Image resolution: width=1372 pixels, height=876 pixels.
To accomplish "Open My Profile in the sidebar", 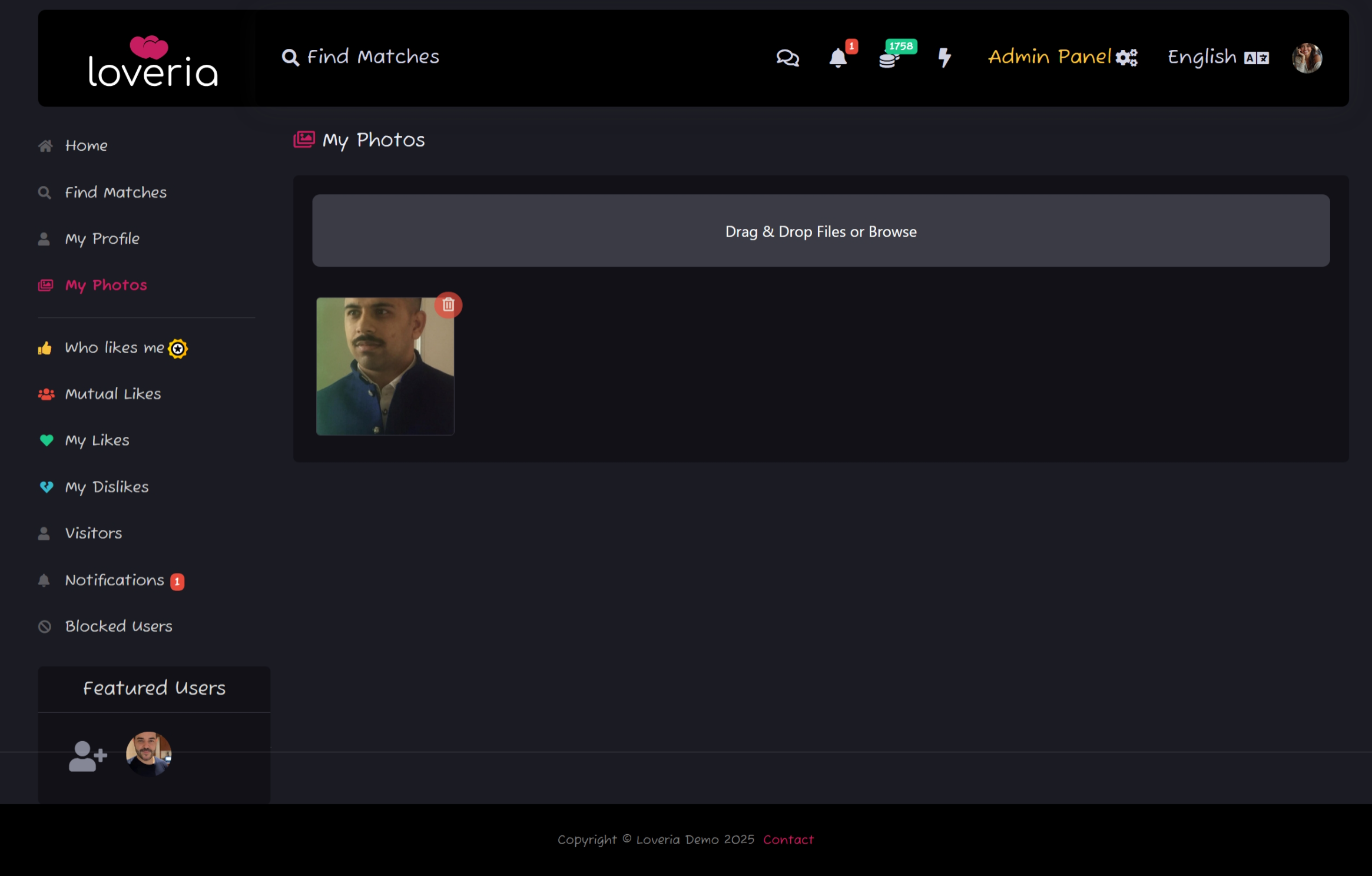I will point(102,239).
